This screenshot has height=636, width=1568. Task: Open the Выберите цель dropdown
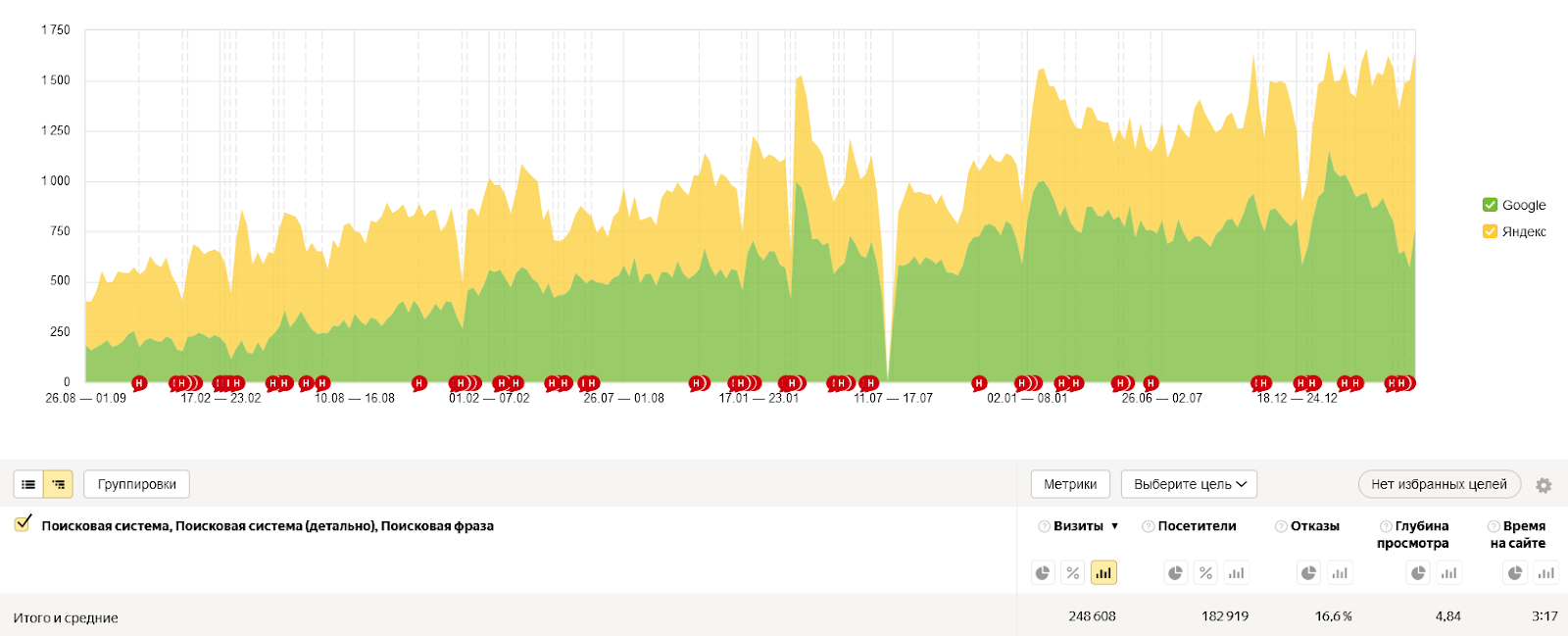click(1189, 484)
